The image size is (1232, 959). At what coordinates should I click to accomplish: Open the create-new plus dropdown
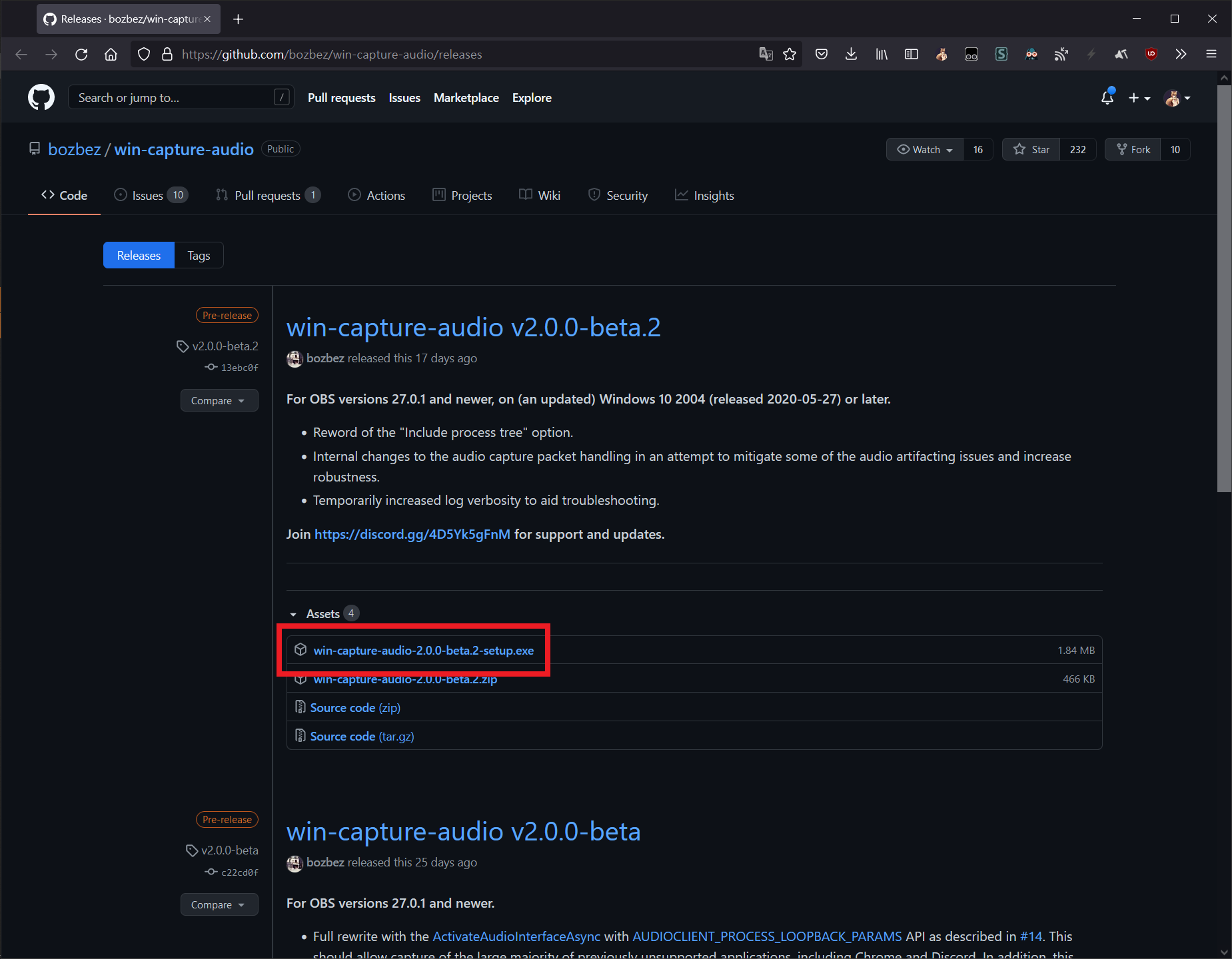pos(1140,97)
